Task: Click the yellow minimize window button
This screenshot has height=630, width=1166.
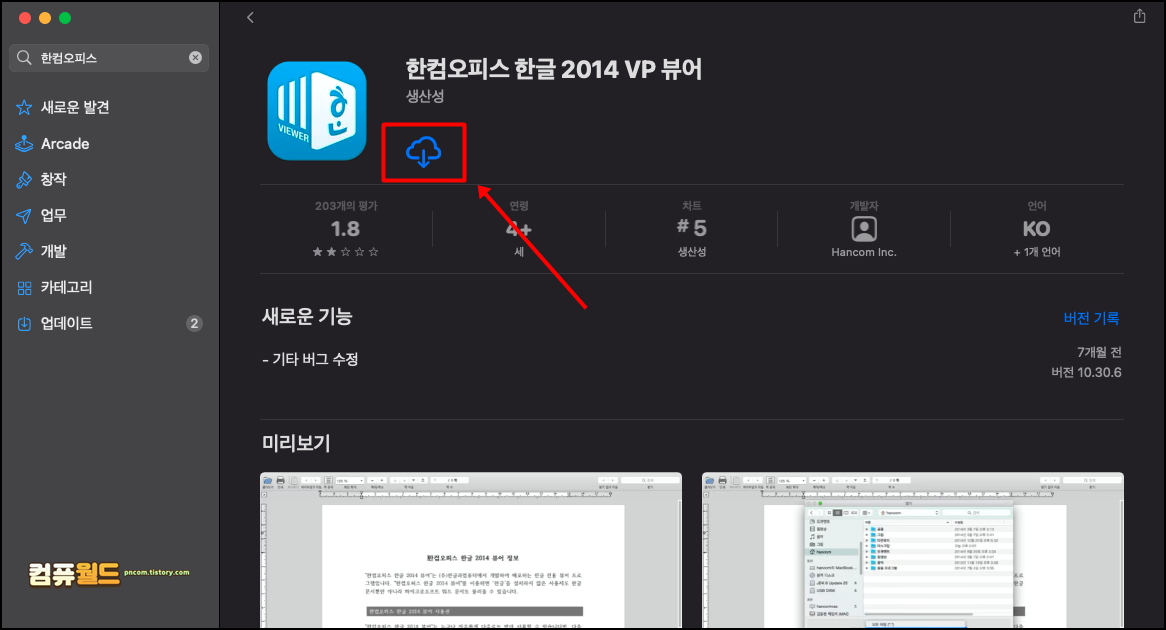Action: click(45, 18)
